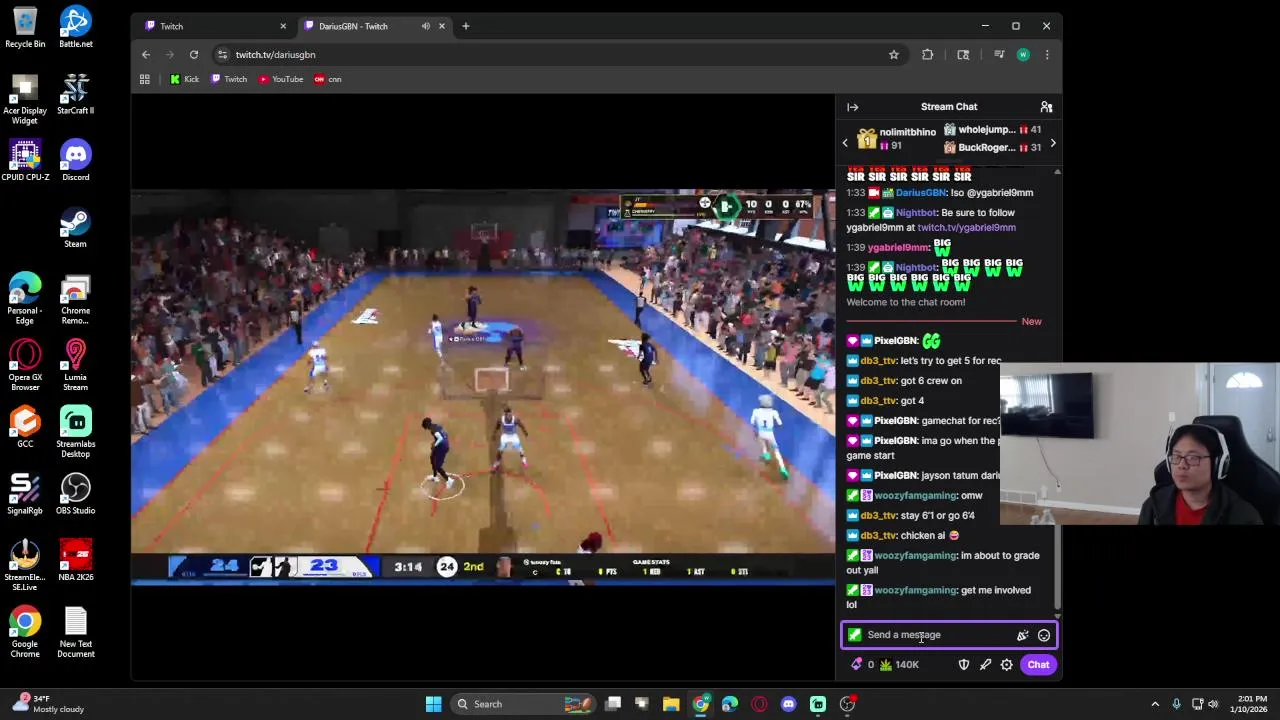This screenshot has height=720, width=1280.
Task: Open Chrome three-dot menu
Action: (x=1047, y=55)
